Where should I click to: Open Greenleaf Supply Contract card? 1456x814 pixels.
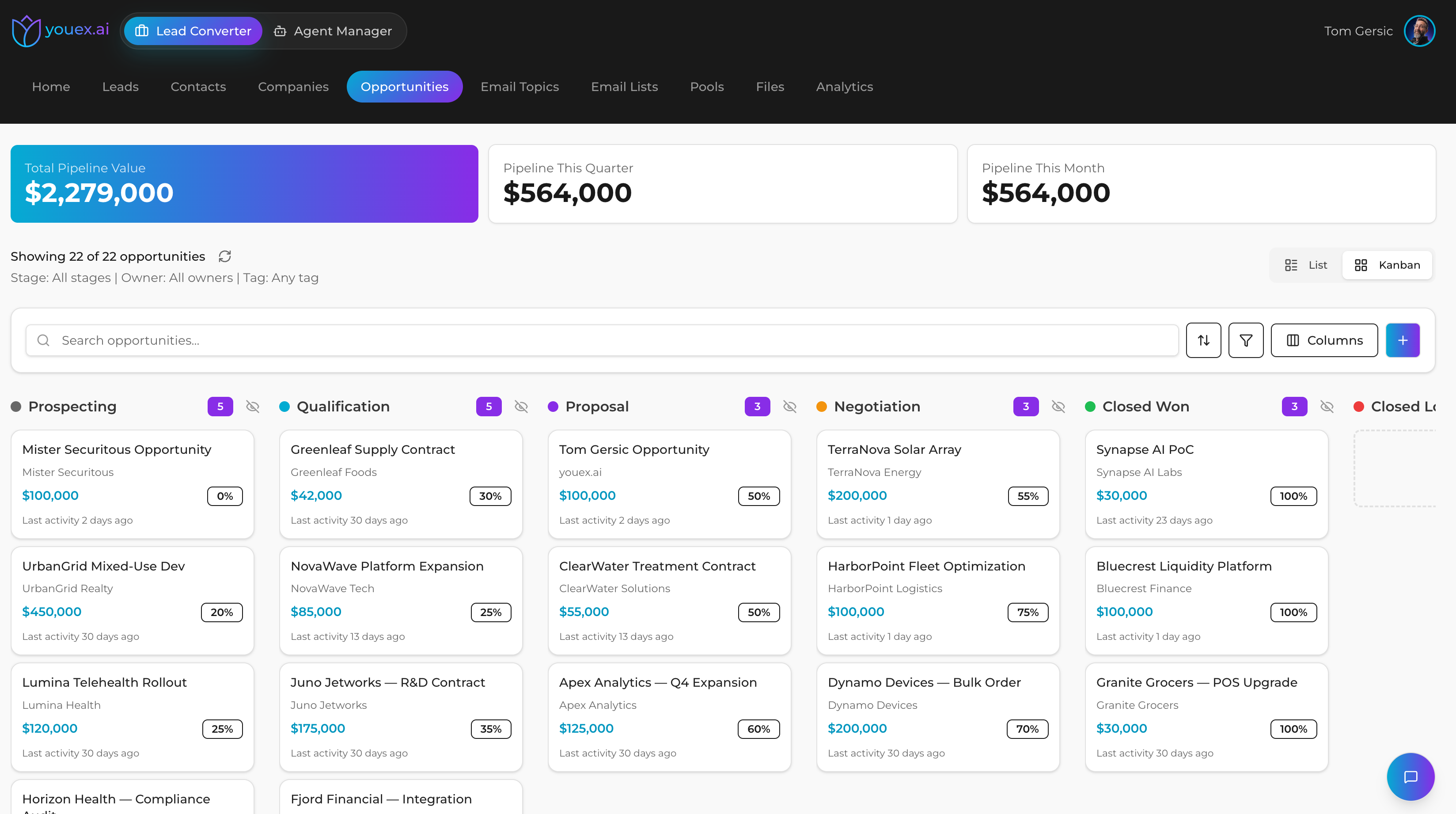coord(401,484)
